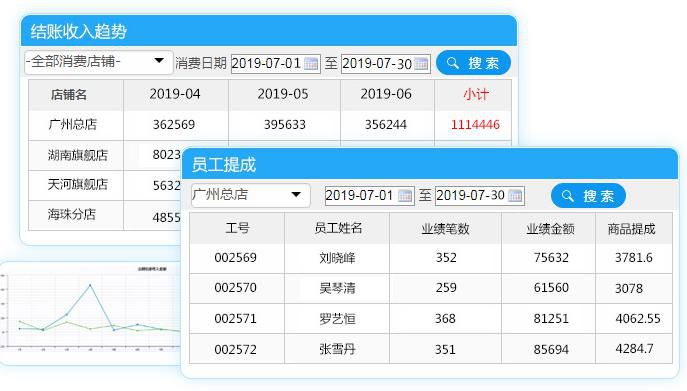Screen dimensions: 687x391
Task: Click the 搜索 button in employee commission
Action: pyautogui.click(x=588, y=196)
